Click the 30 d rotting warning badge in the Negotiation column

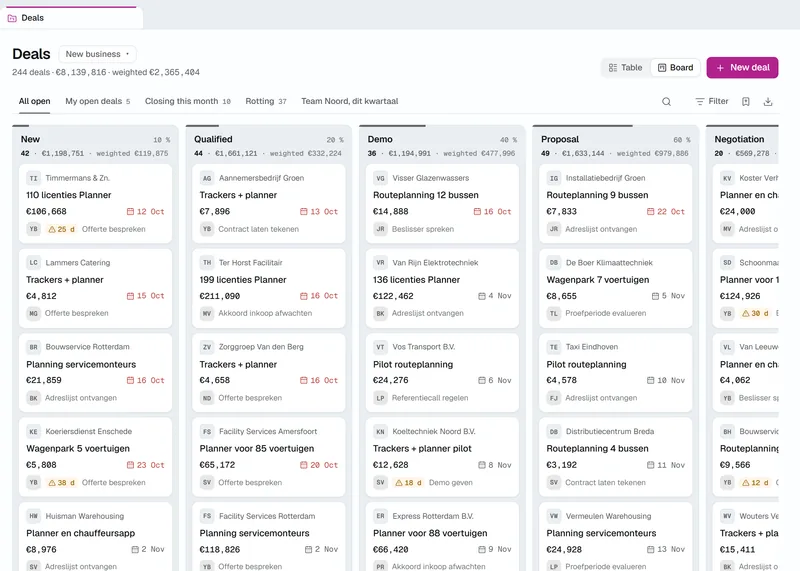pyautogui.click(x=756, y=313)
